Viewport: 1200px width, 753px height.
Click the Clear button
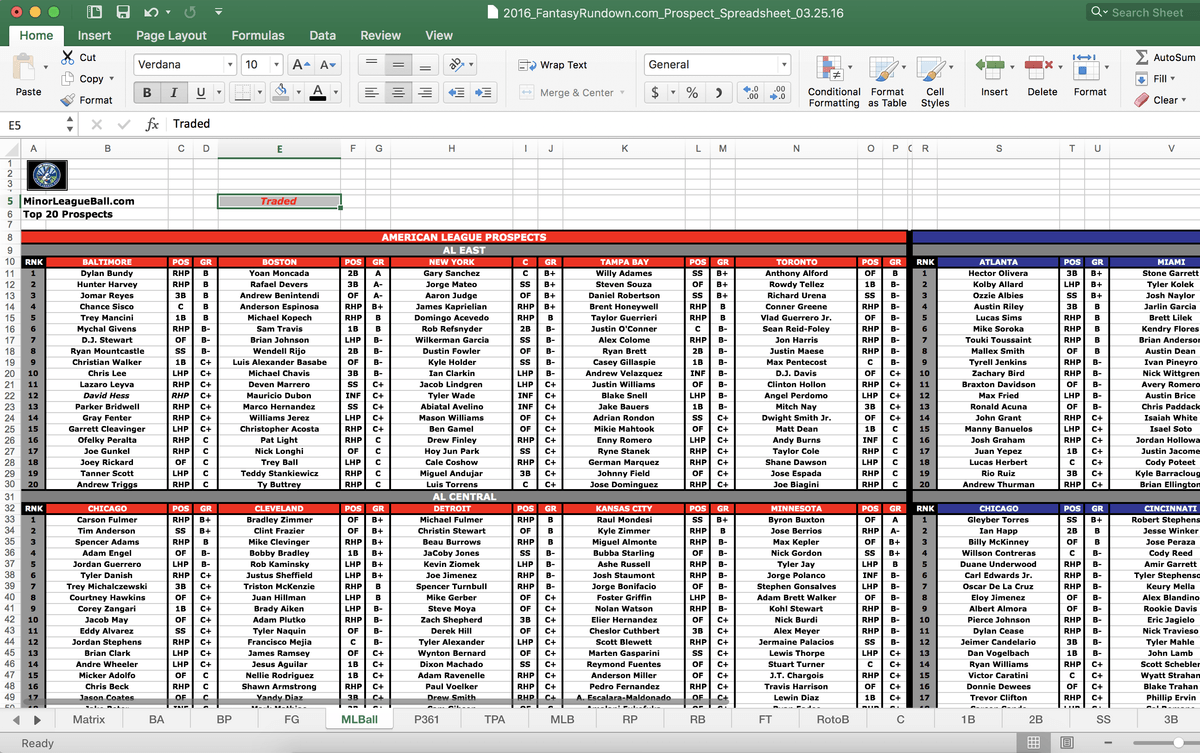[x=1165, y=100]
